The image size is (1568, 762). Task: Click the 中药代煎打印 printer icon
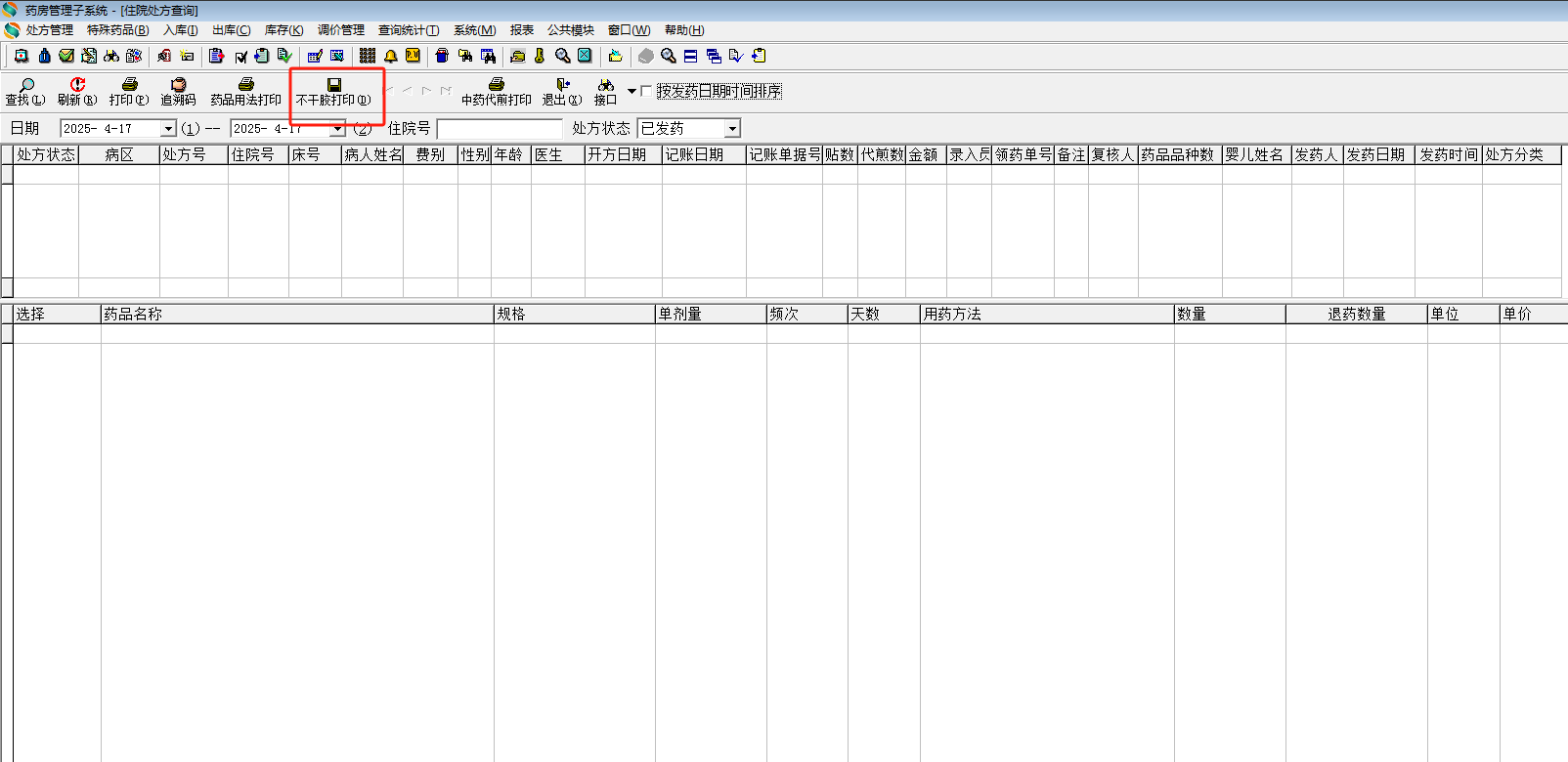point(497,85)
